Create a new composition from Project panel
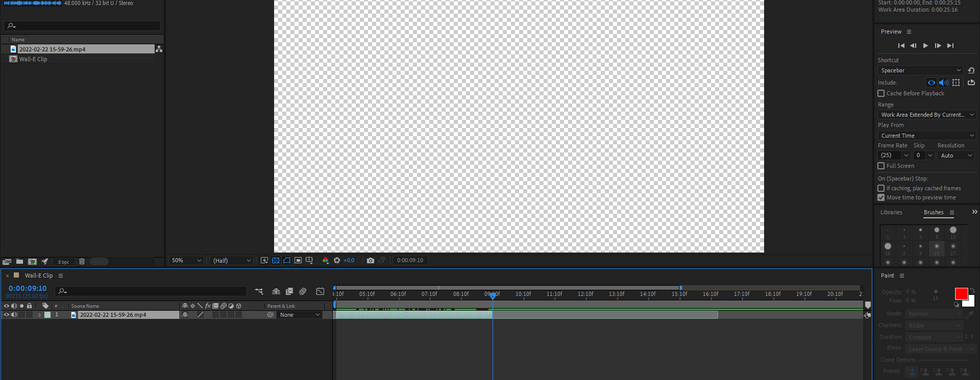 coord(32,261)
